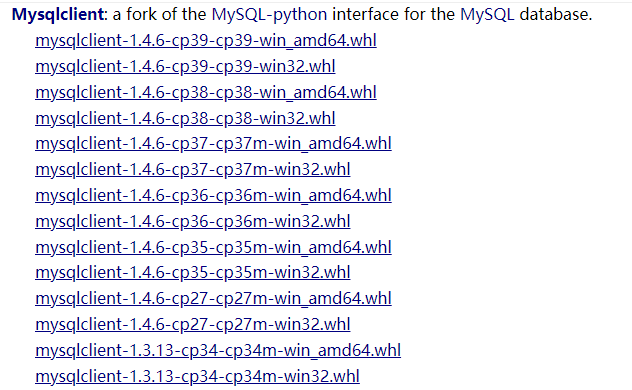Open mysqlclient-1.3.13-cp34-cp34m-win_amd64.whl
This screenshot has width=632, height=390.
pyautogui.click(x=218, y=350)
